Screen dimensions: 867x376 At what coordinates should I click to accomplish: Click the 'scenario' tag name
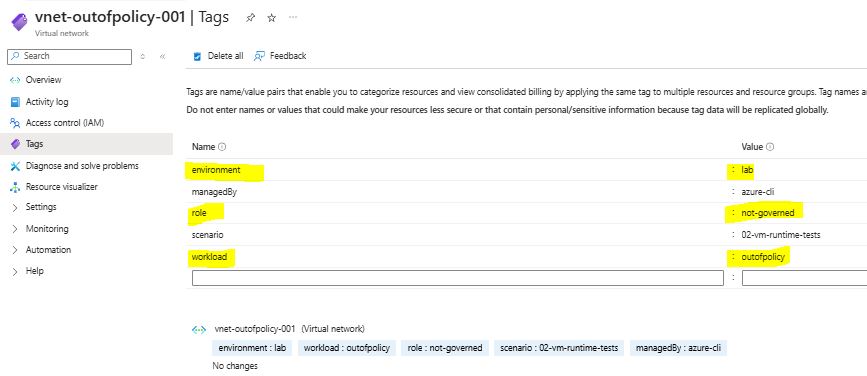[207, 235]
